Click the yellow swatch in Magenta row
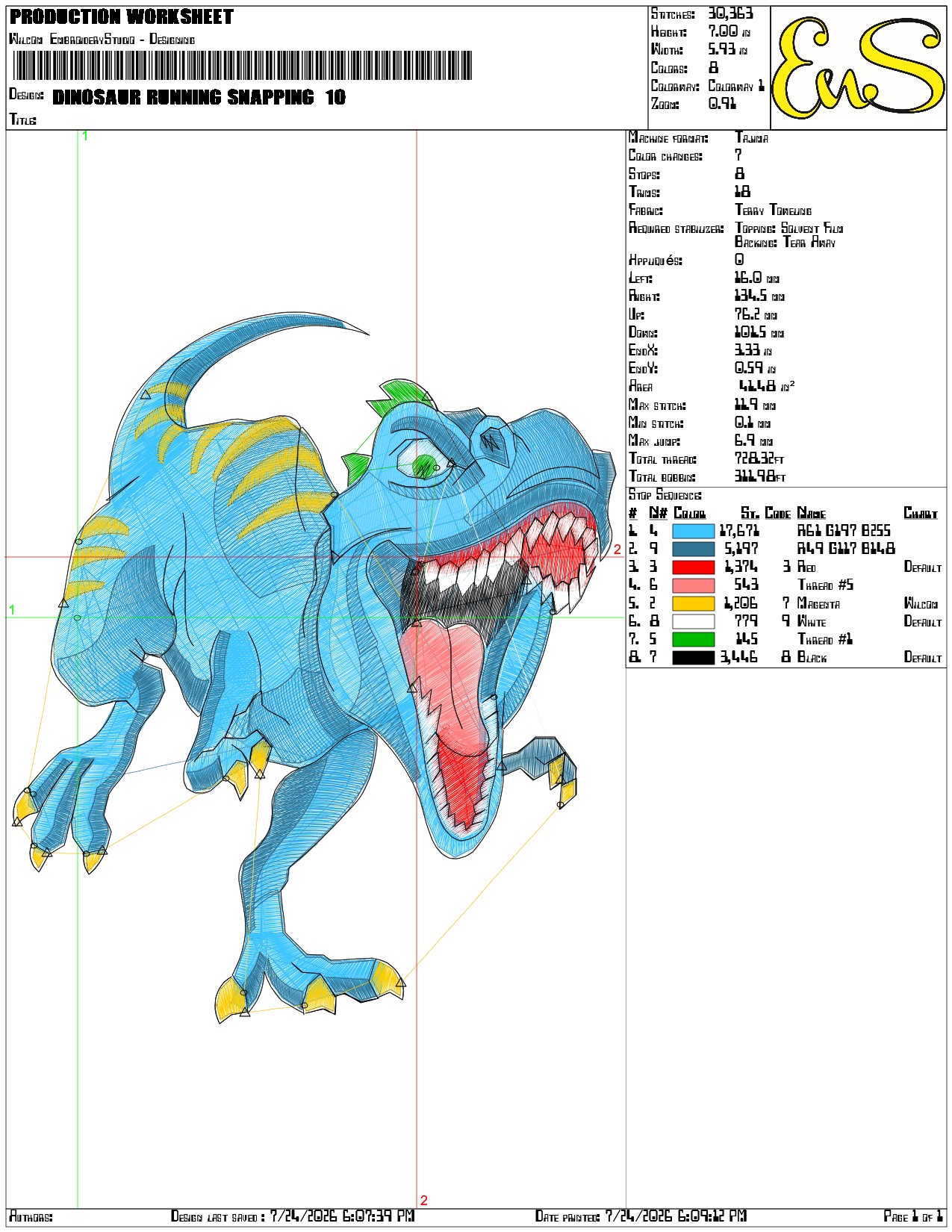The image size is (952, 1232). pos(693,603)
